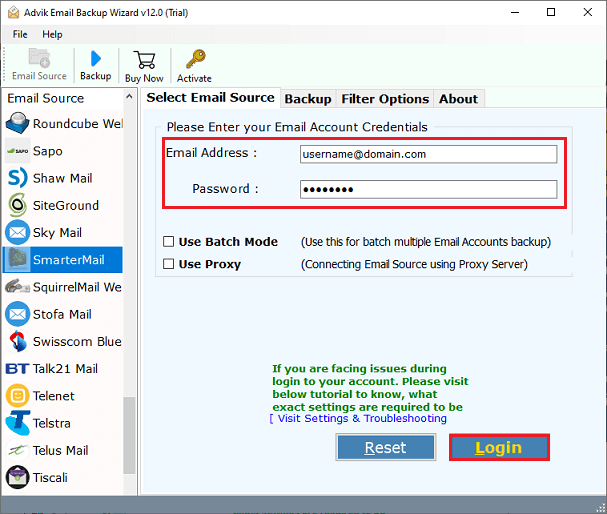Click the Activate key icon

(195, 59)
